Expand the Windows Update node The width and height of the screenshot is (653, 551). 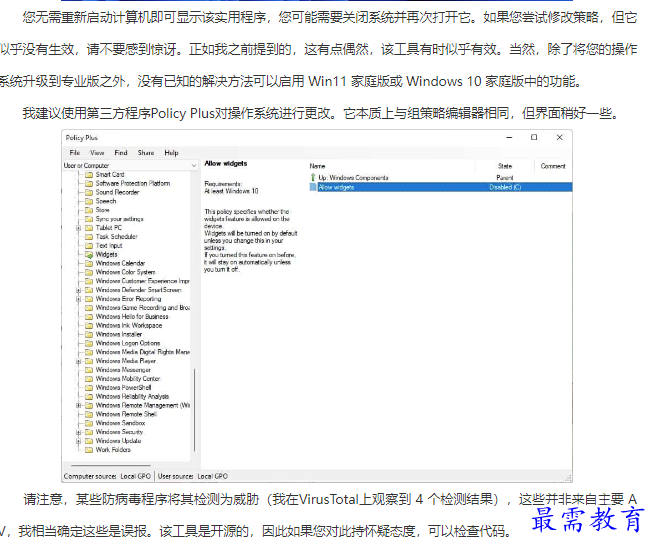pos(78,441)
